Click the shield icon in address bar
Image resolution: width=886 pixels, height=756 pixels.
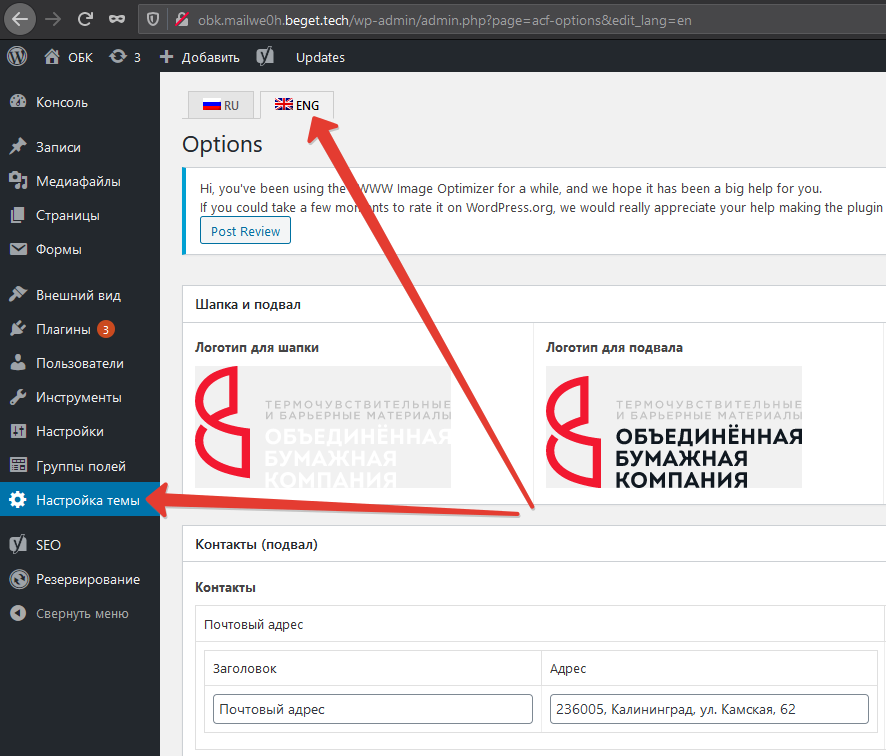tap(153, 19)
